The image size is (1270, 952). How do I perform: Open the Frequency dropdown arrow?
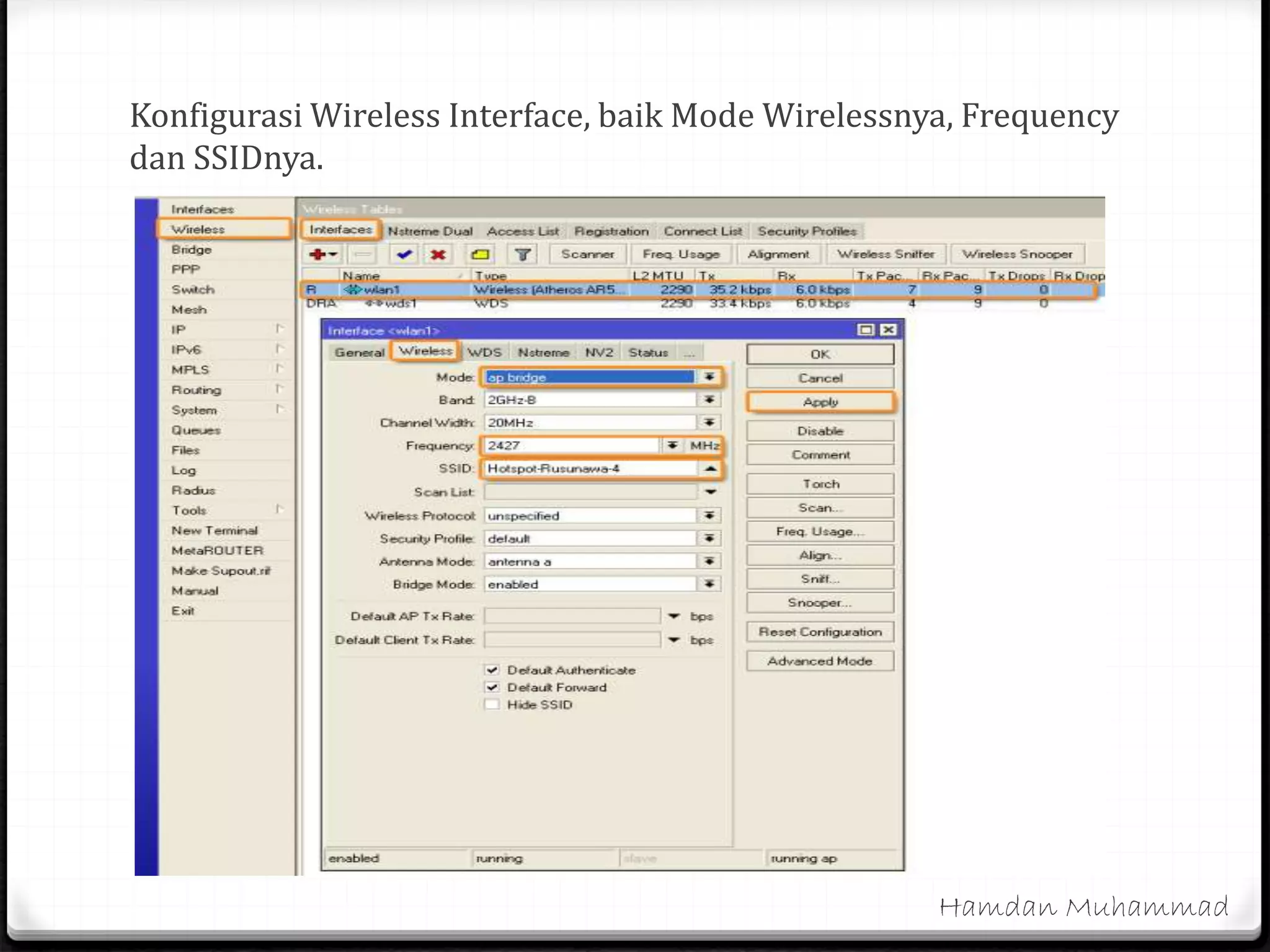click(672, 446)
